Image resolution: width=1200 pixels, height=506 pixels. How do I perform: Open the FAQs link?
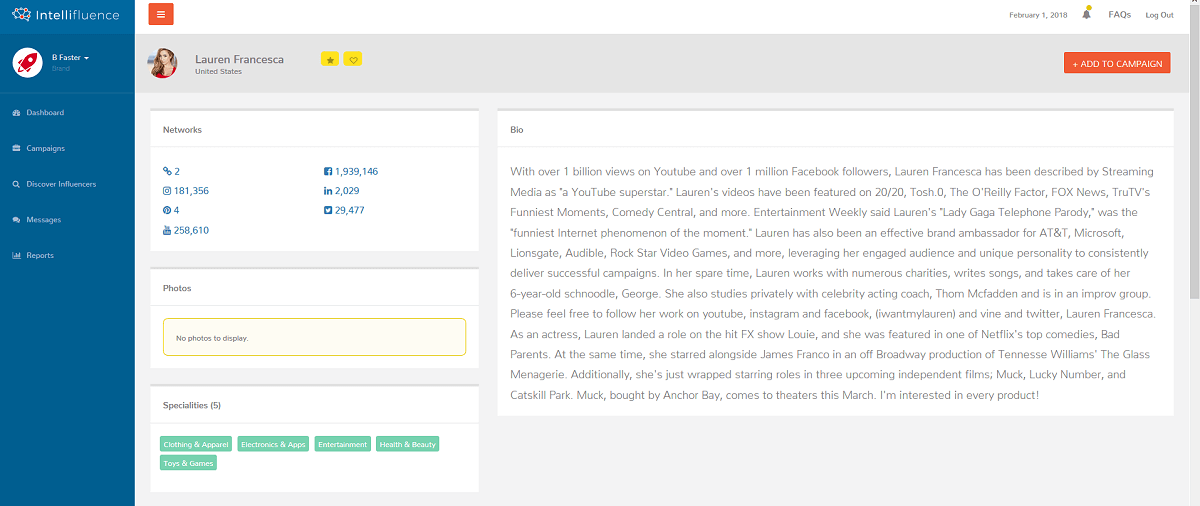pos(1120,15)
